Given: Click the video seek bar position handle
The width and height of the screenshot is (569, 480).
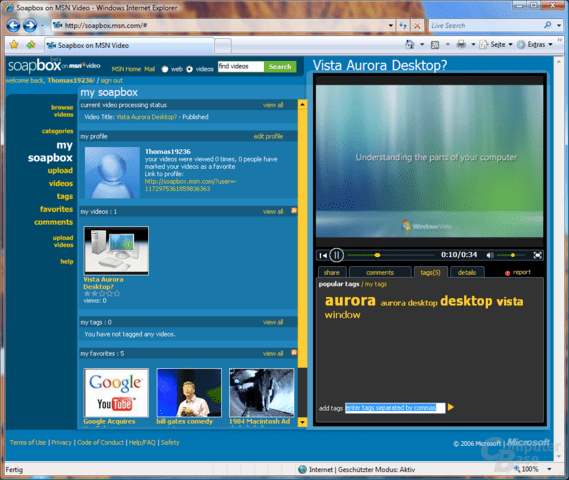Looking at the screenshot, I should tap(377, 255).
